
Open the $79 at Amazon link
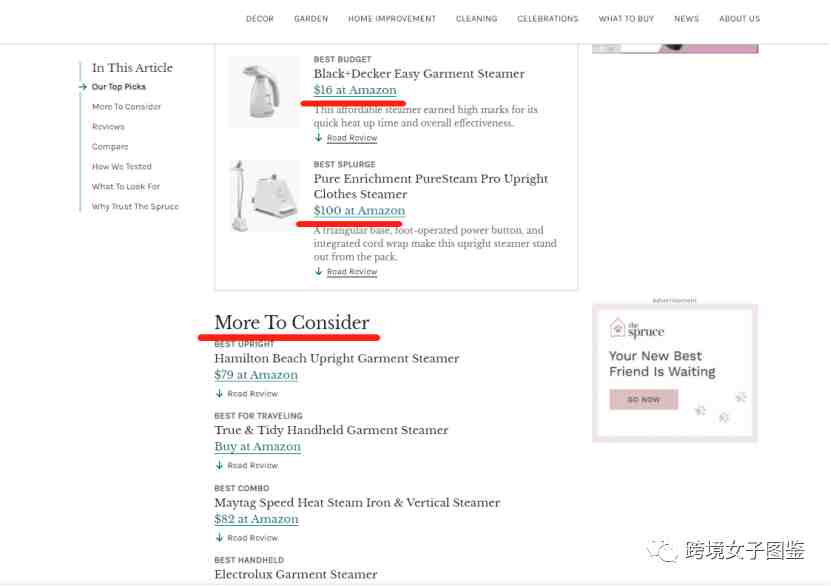pos(256,375)
